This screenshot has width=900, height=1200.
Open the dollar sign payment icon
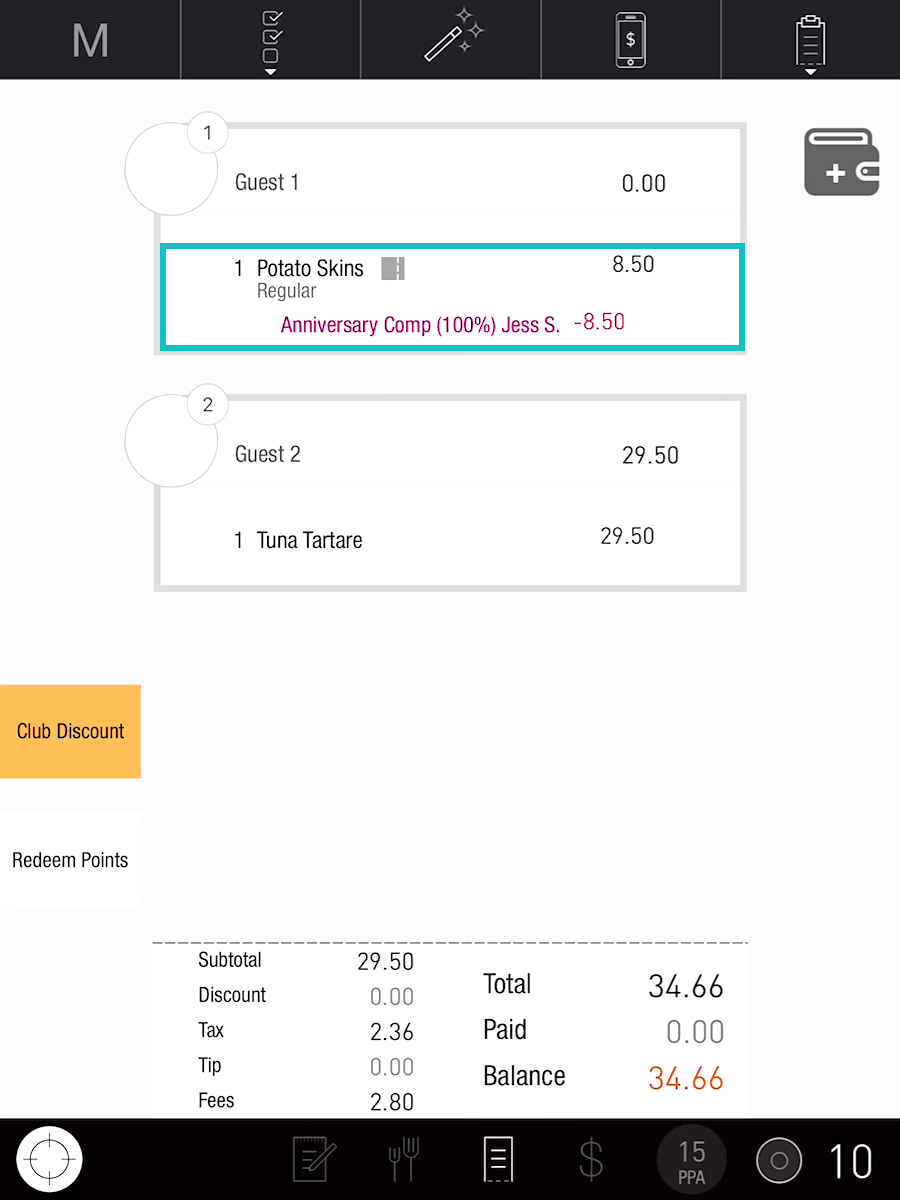pyautogui.click(x=591, y=1160)
